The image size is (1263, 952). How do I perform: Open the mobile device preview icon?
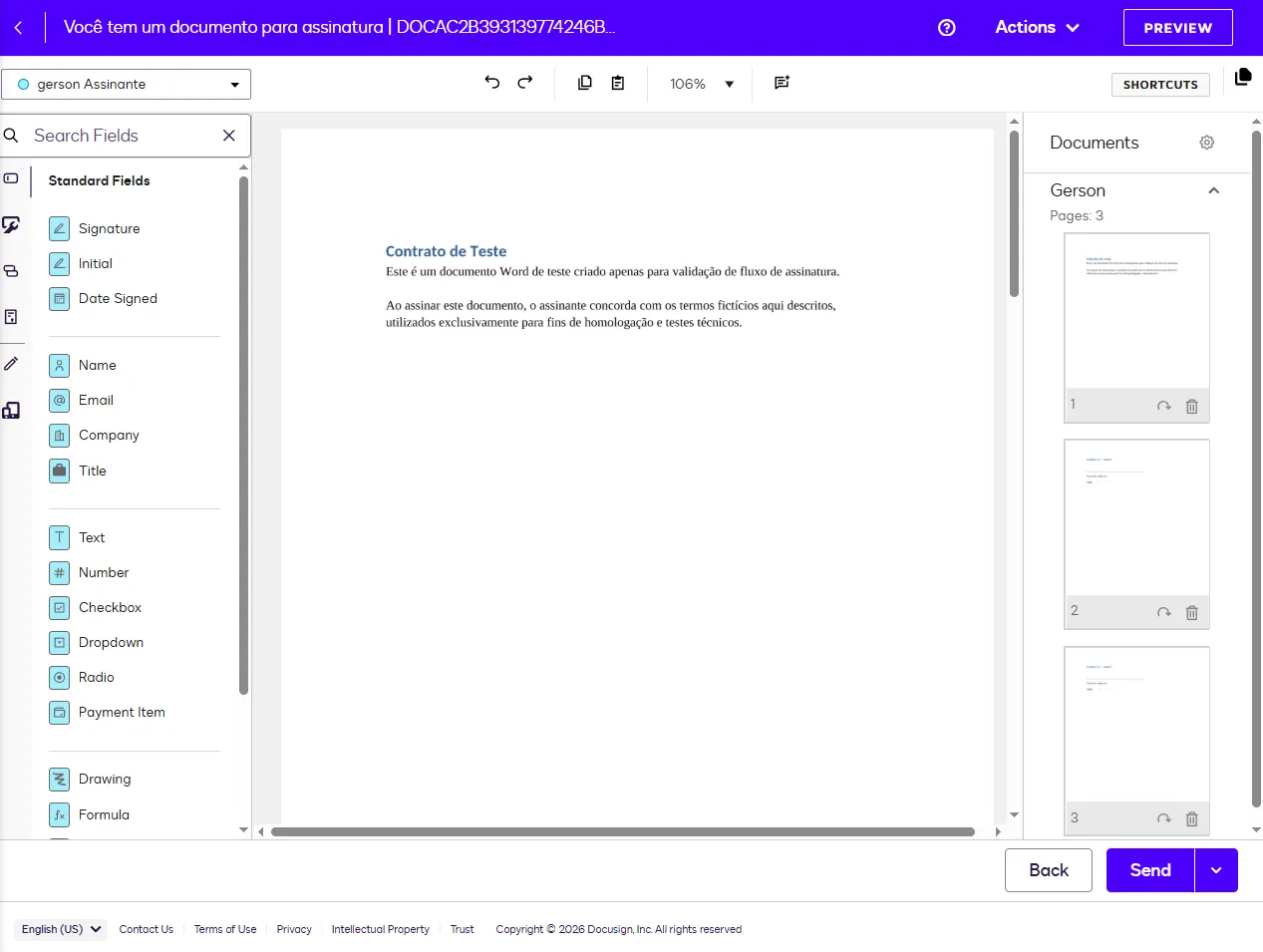click(x=12, y=411)
